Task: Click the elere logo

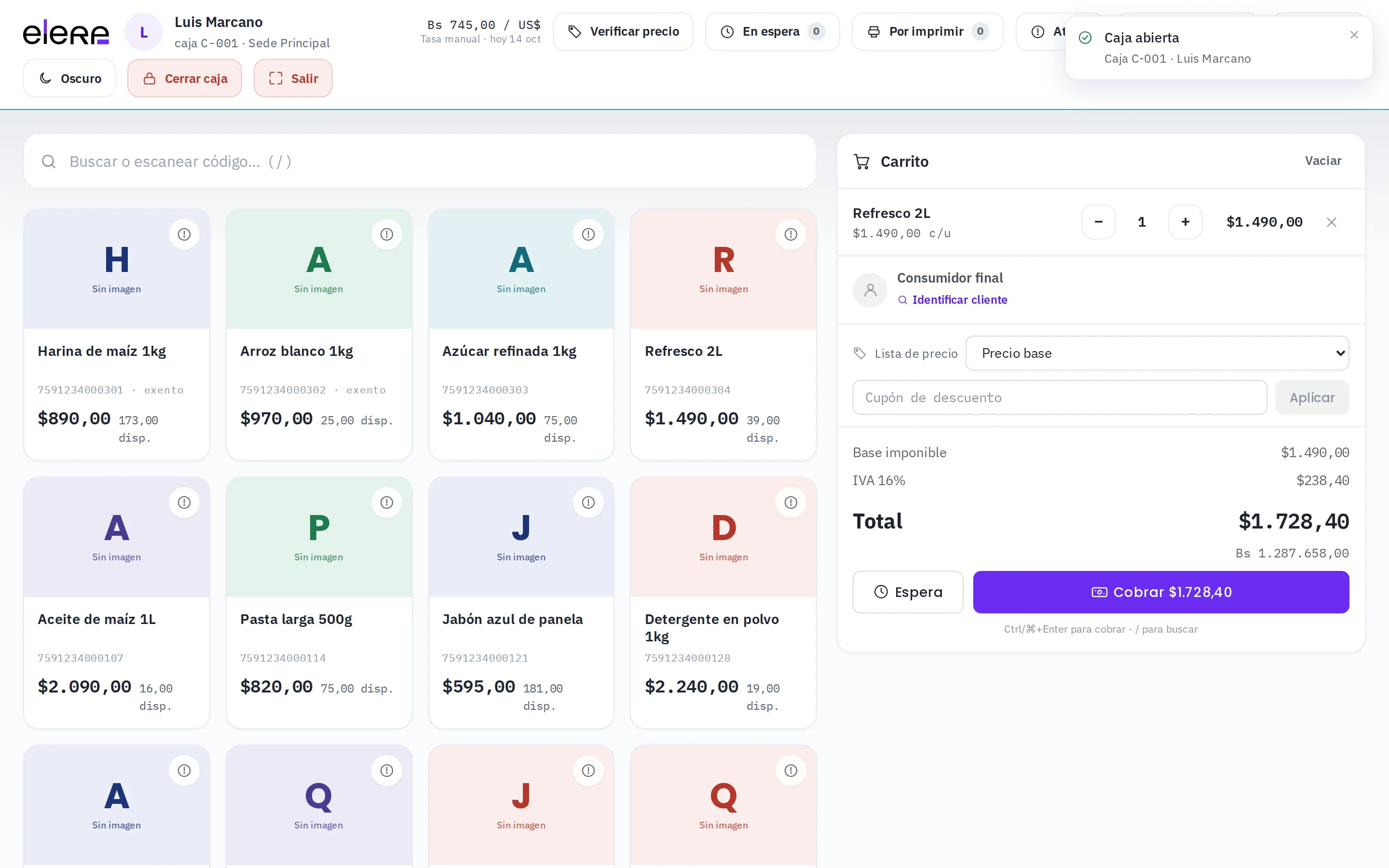Action: pos(66,32)
